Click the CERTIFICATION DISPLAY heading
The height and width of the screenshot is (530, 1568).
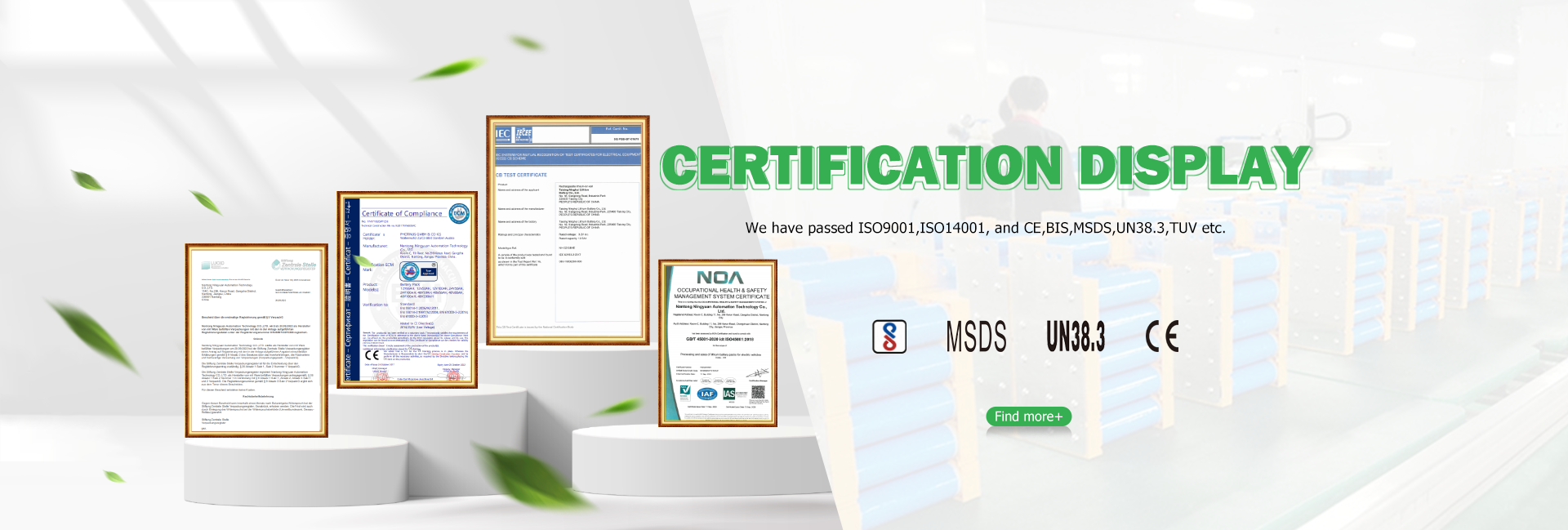point(986,167)
